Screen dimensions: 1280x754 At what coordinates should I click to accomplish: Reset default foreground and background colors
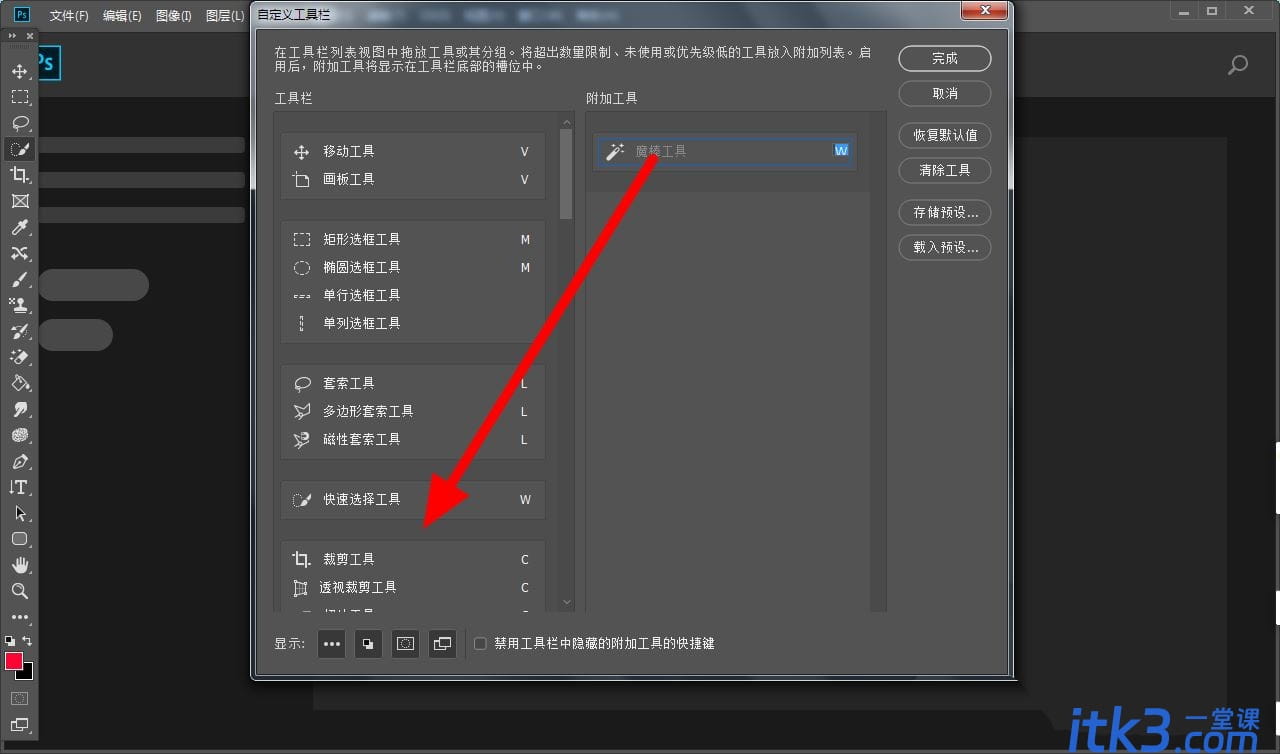[x=10, y=640]
